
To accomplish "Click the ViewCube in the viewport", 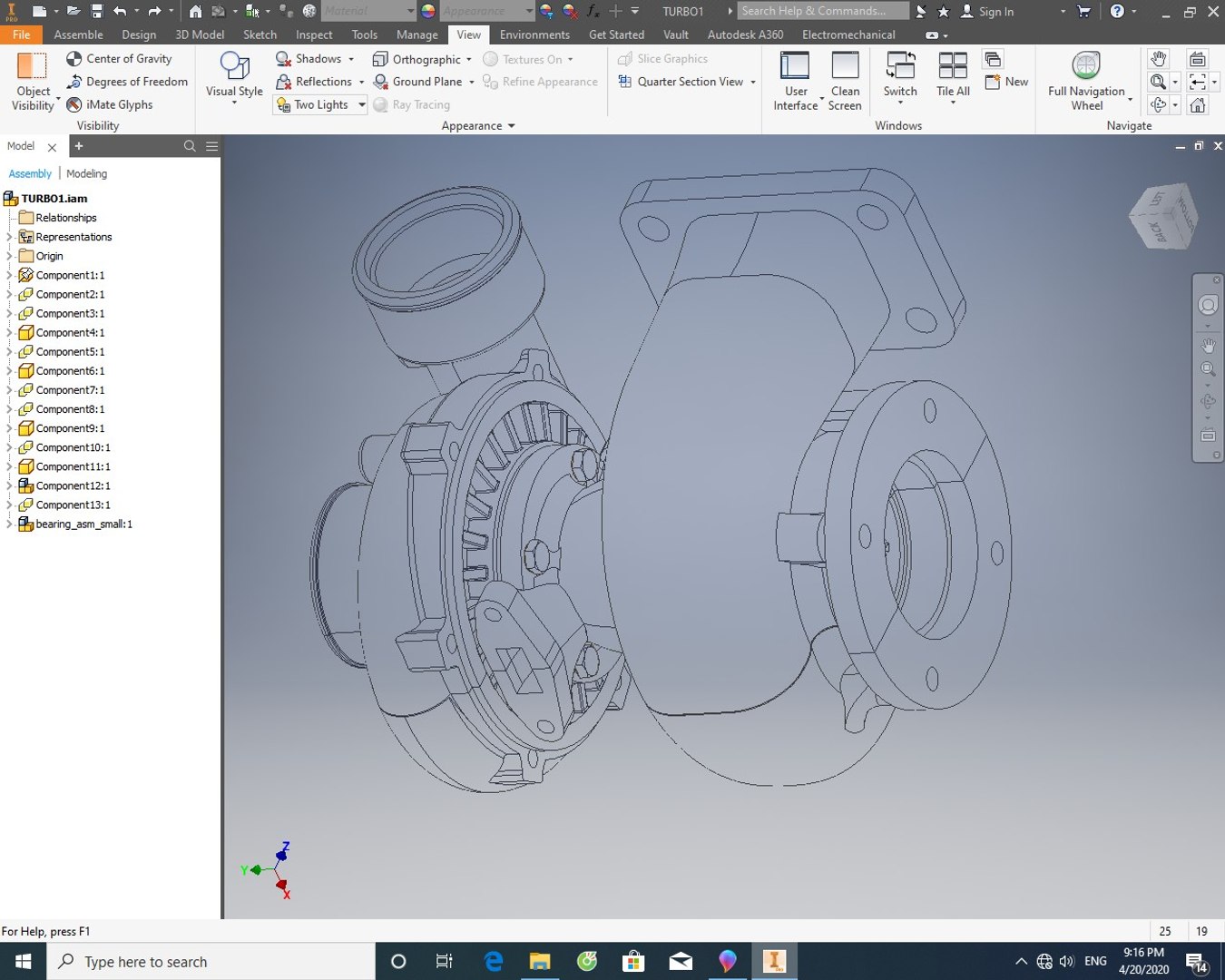I will pos(1164,218).
